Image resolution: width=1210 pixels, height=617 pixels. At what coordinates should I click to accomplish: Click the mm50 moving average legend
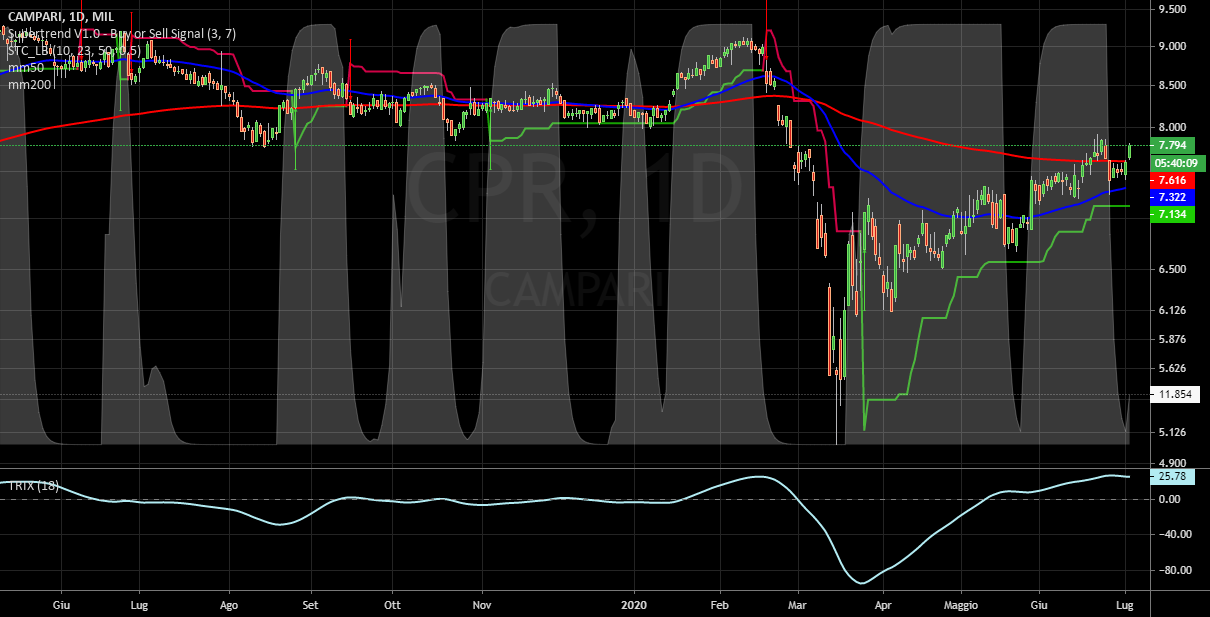coord(25,68)
